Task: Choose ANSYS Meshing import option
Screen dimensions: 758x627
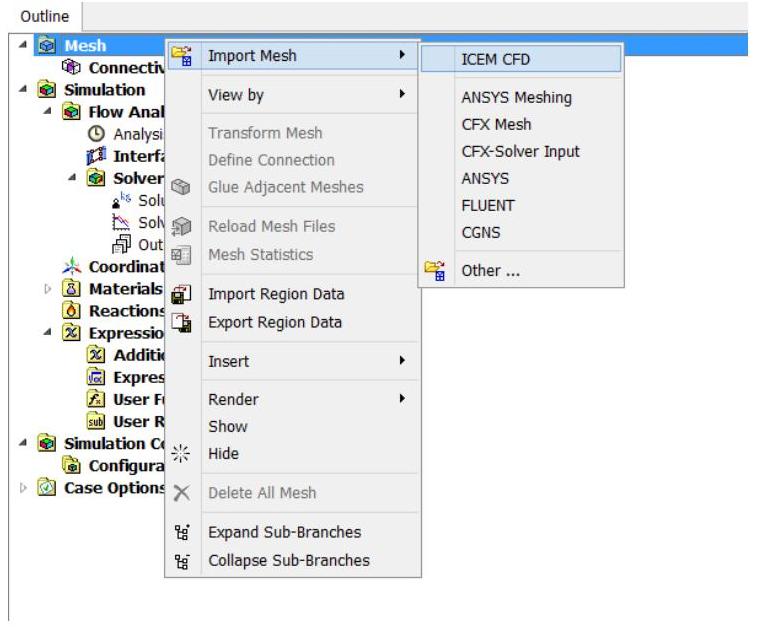Action: click(x=521, y=97)
